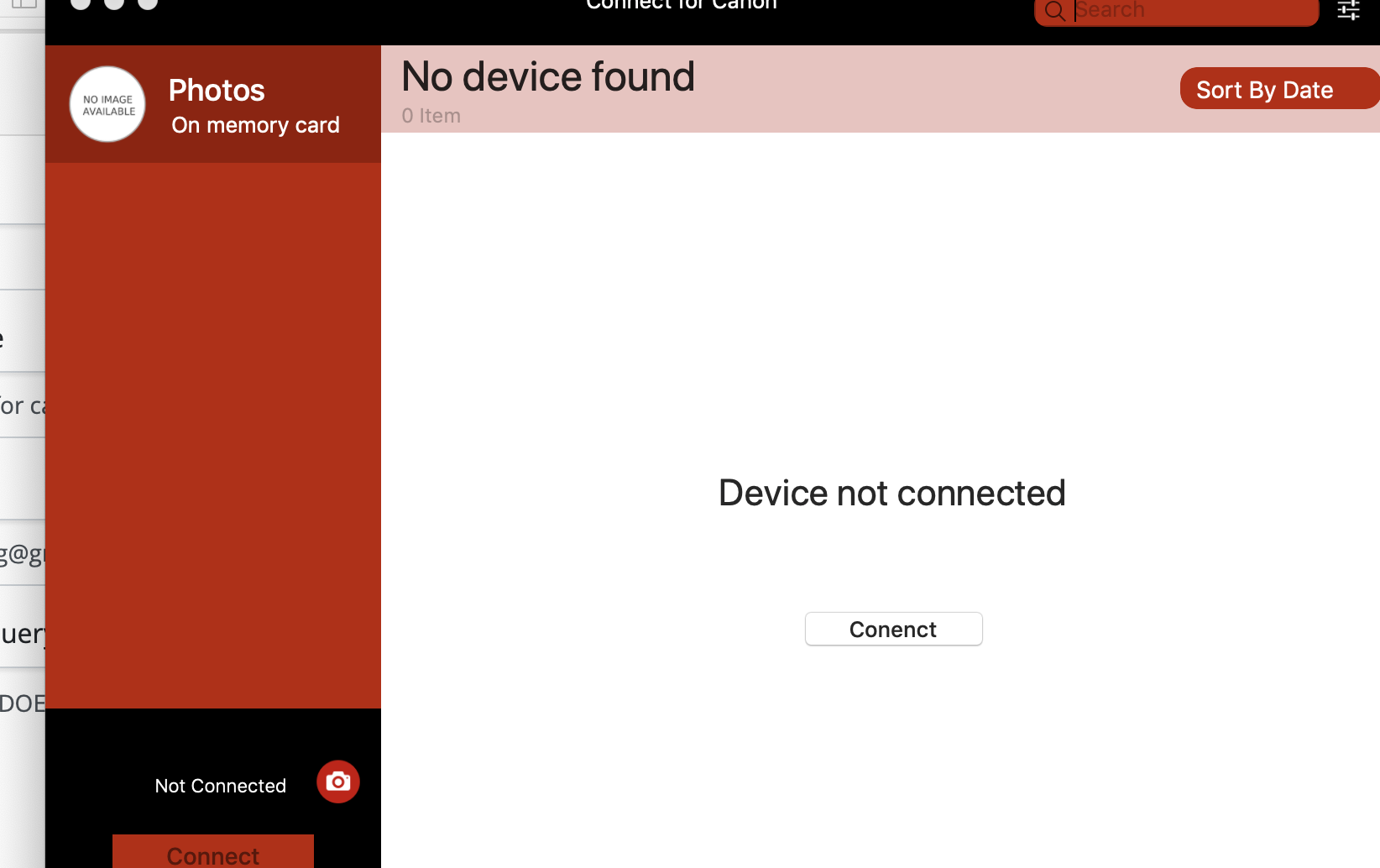
Task: Toggle the sidebar icon in the background window
Action: point(24,3)
